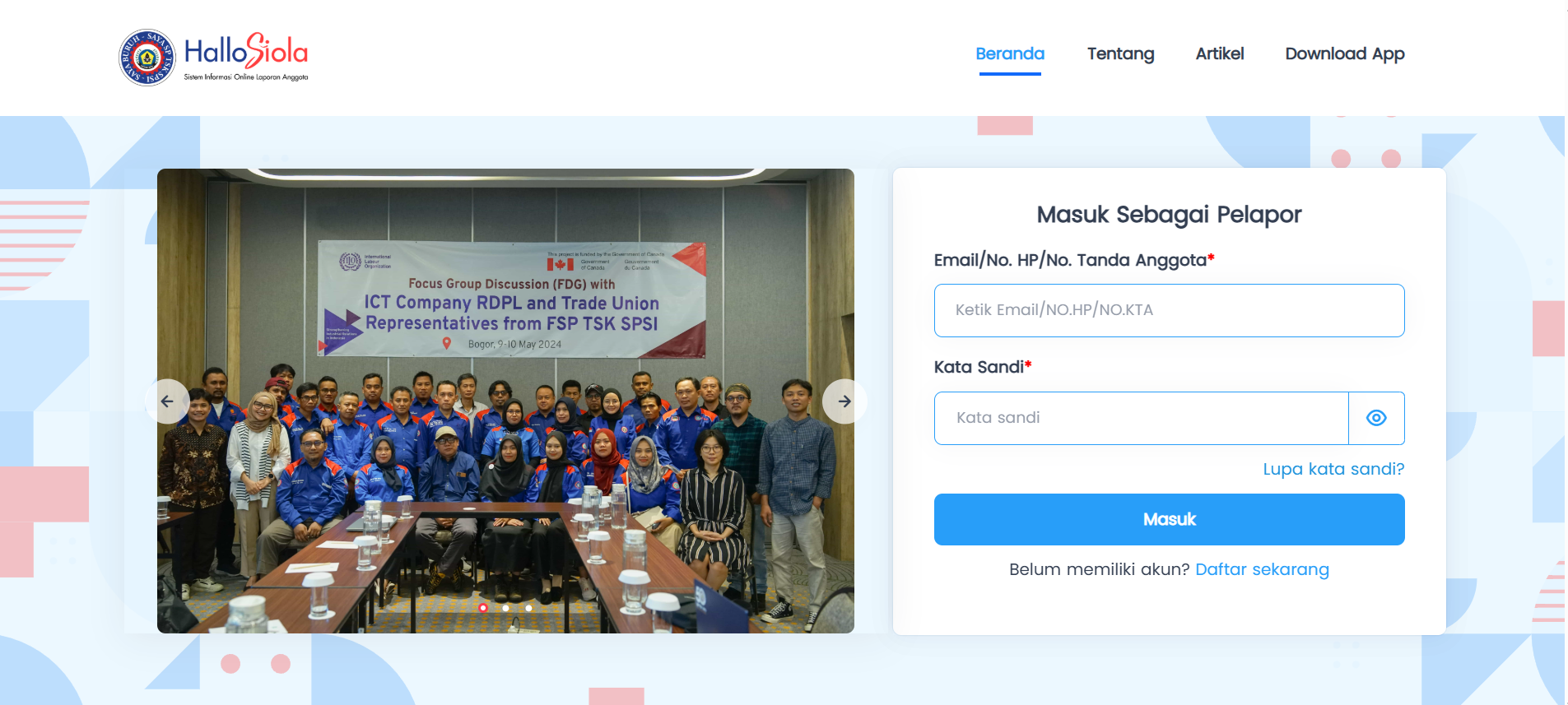Select the first carousel dot indicator

click(483, 608)
